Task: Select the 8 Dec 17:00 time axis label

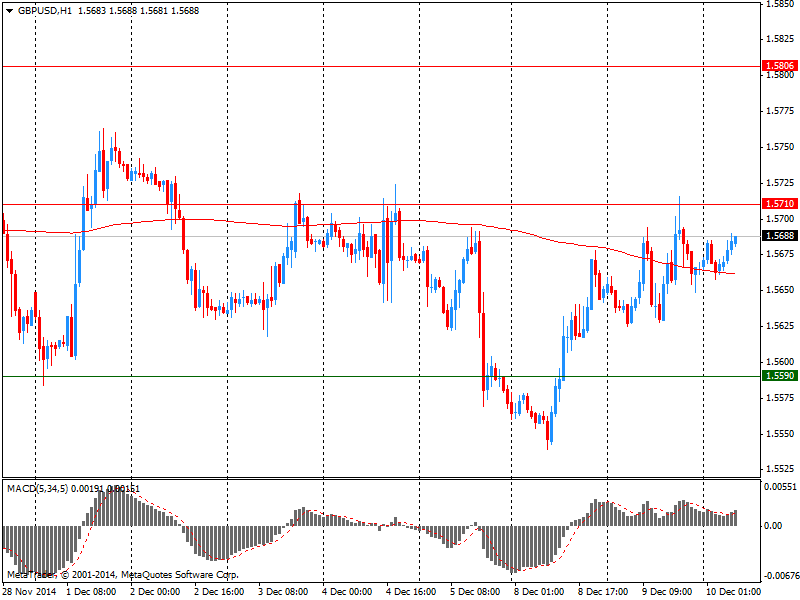Action: [x=603, y=592]
